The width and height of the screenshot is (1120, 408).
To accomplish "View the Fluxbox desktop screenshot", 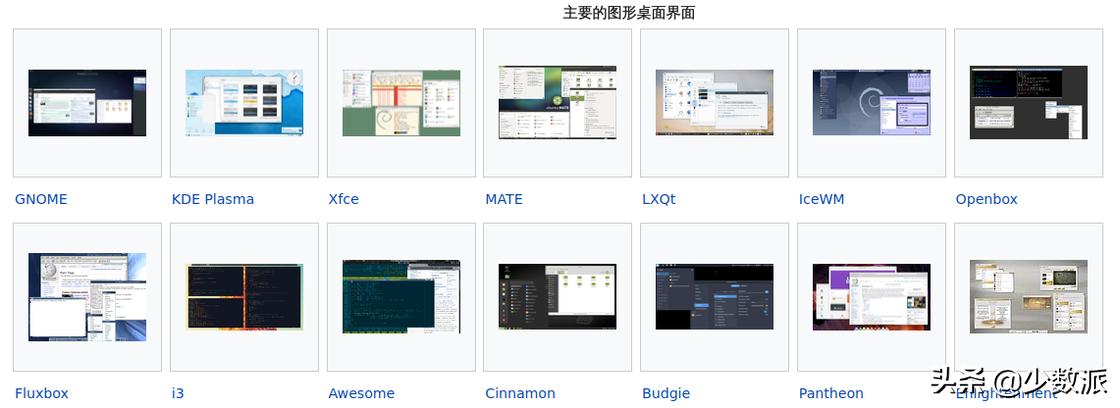I will 87,297.
